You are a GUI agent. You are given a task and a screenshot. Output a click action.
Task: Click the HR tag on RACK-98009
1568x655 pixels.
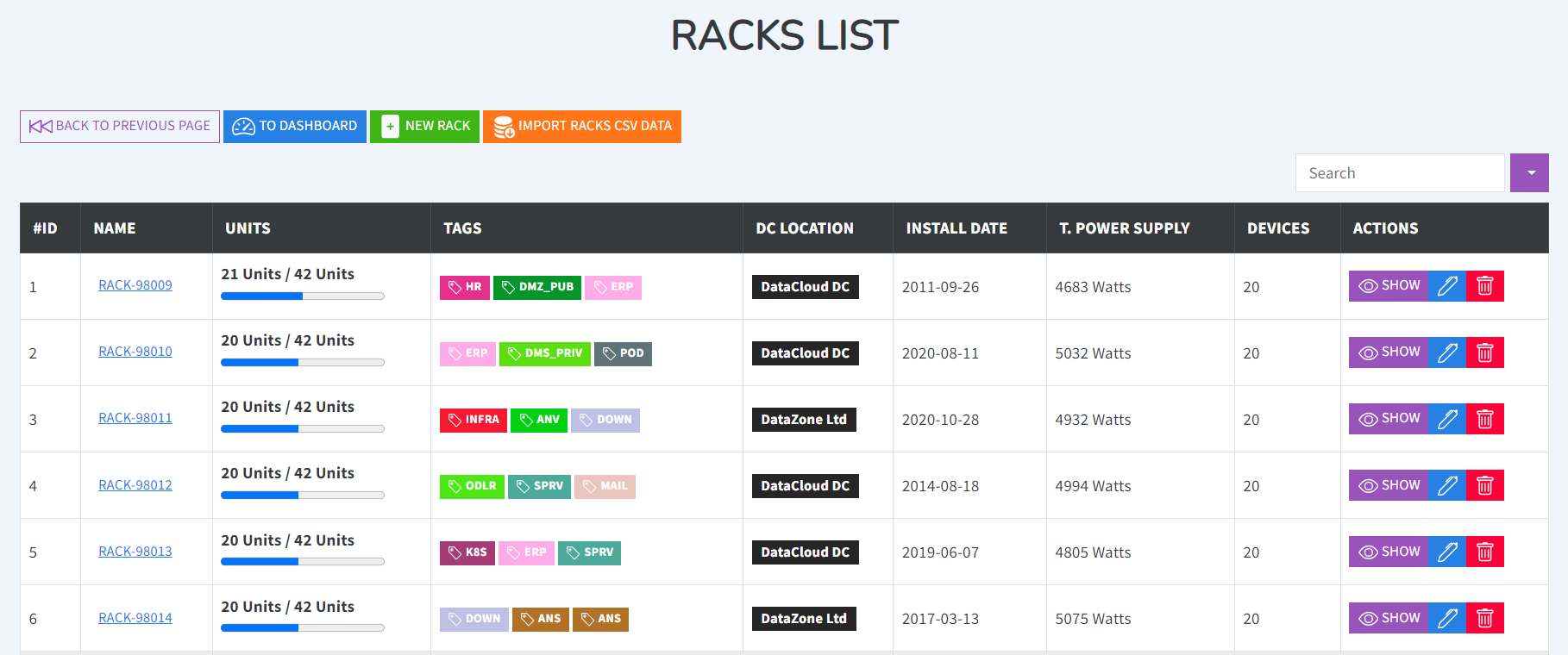coord(465,287)
